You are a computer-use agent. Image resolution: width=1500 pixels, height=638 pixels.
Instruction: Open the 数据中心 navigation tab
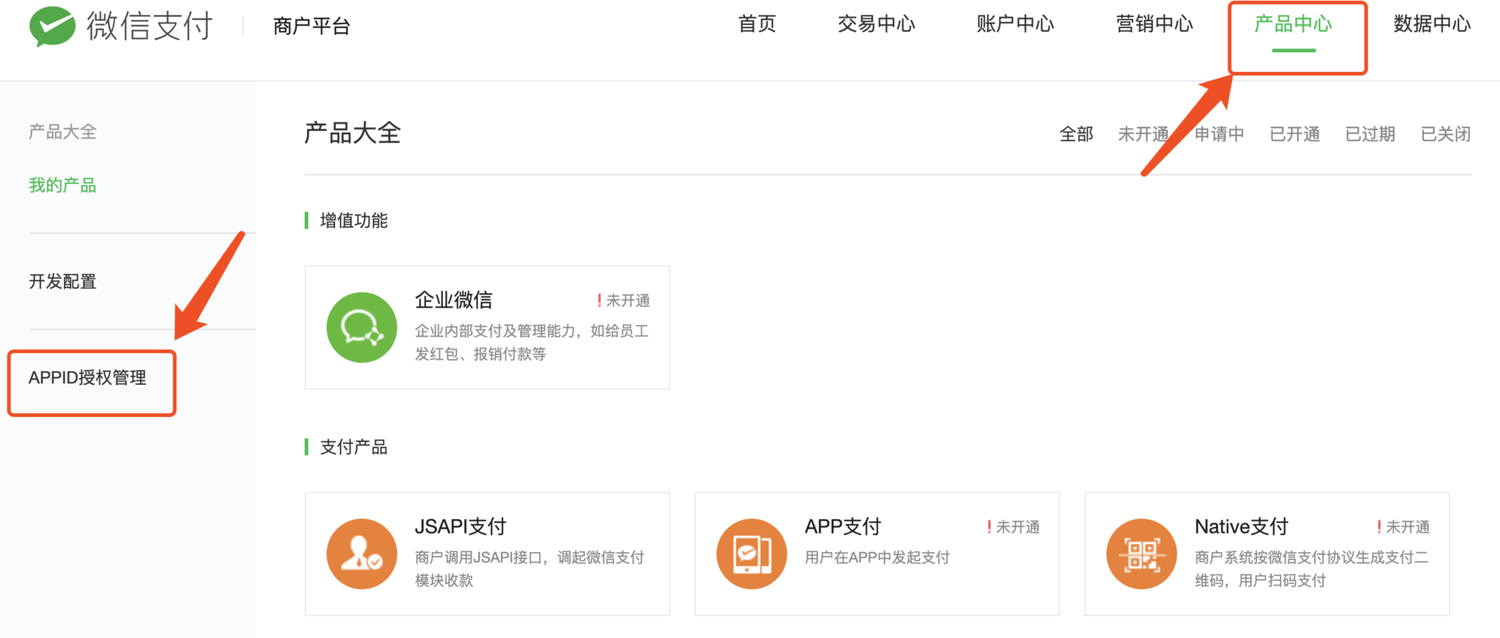(1432, 25)
